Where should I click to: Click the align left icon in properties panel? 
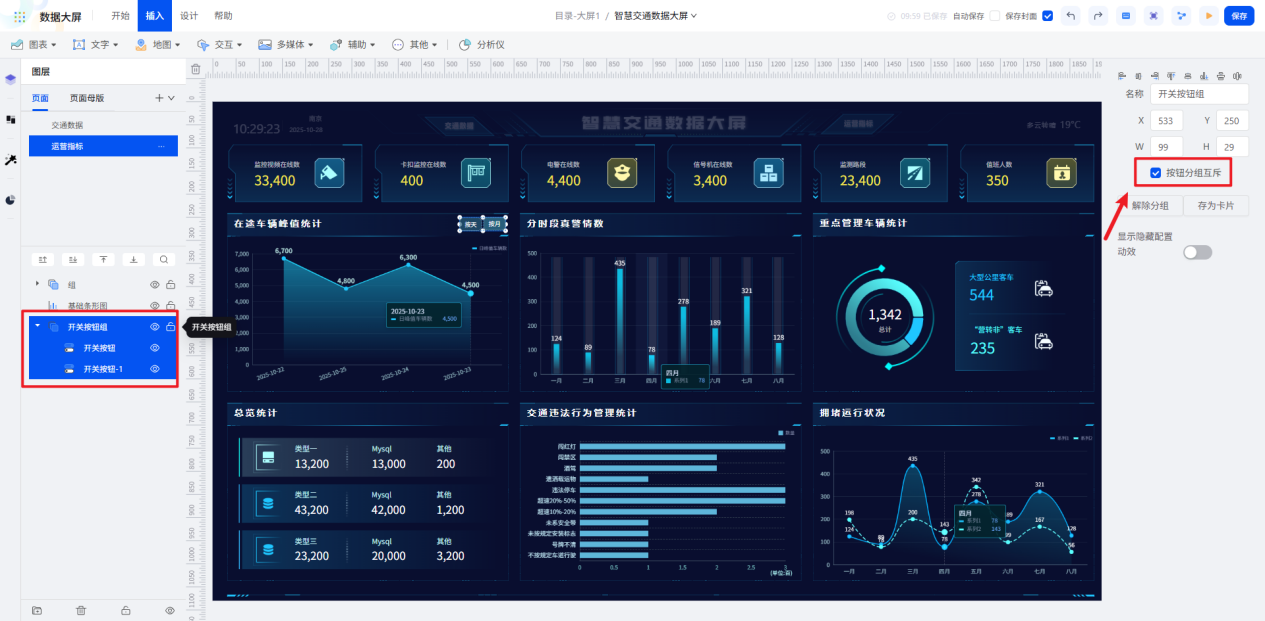point(1122,76)
